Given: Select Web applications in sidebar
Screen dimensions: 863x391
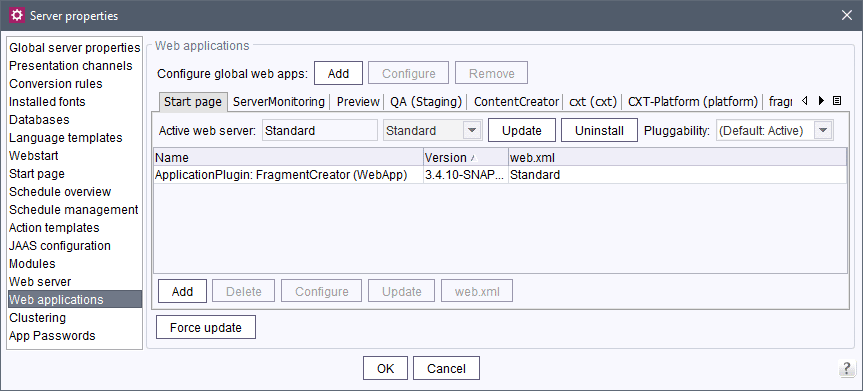Looking at the screenshot, I should pos(74,300).
